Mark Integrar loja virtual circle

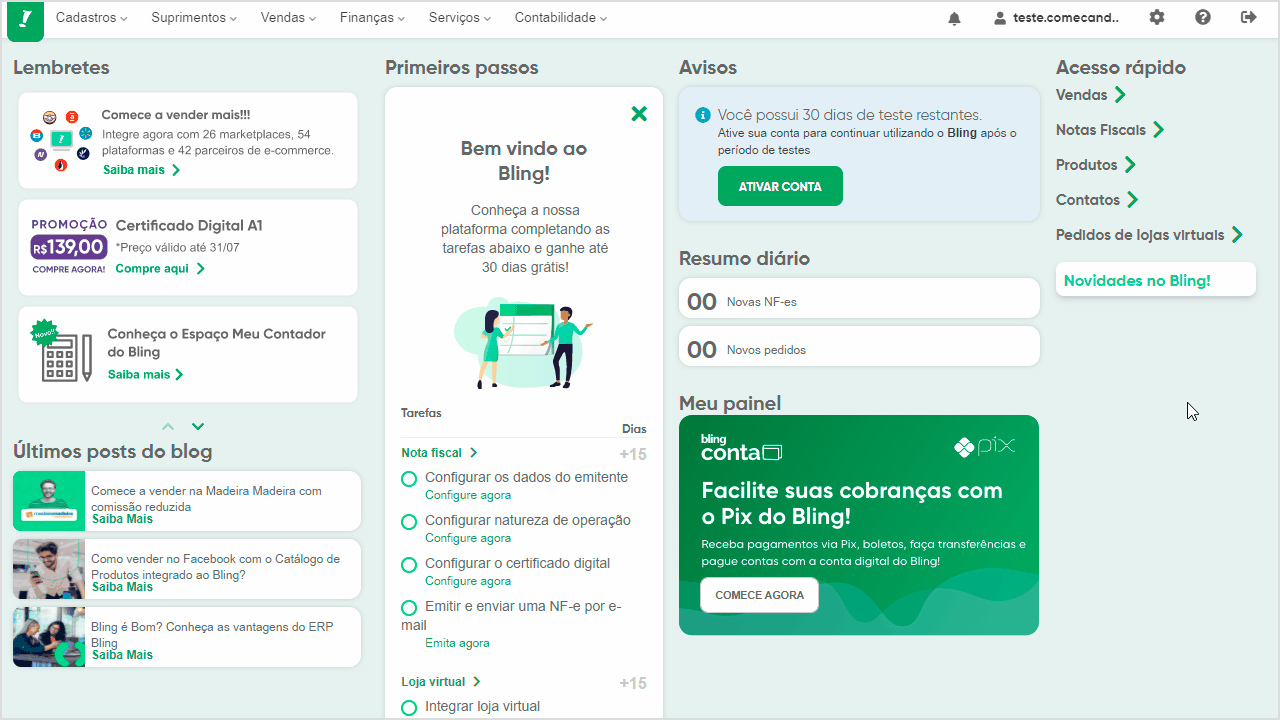409,708
